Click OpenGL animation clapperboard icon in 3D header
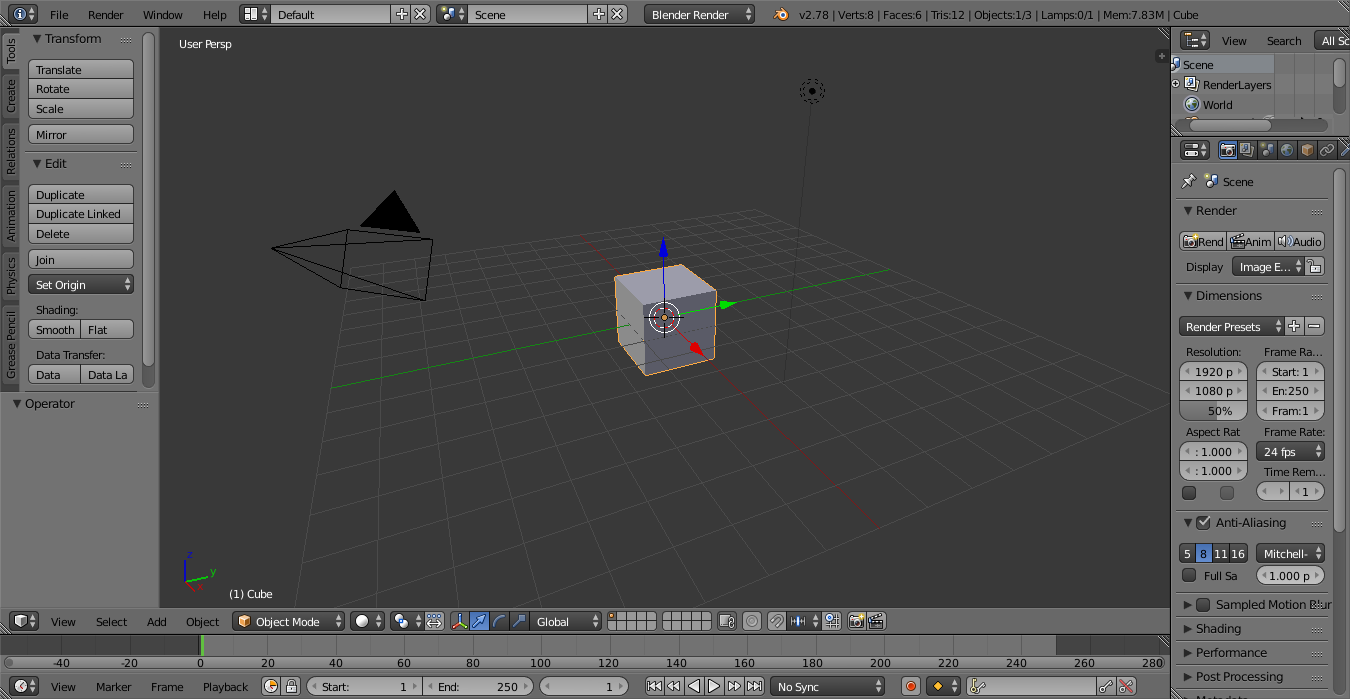Viewport: 1350px width, 699px height. (877, 621)
